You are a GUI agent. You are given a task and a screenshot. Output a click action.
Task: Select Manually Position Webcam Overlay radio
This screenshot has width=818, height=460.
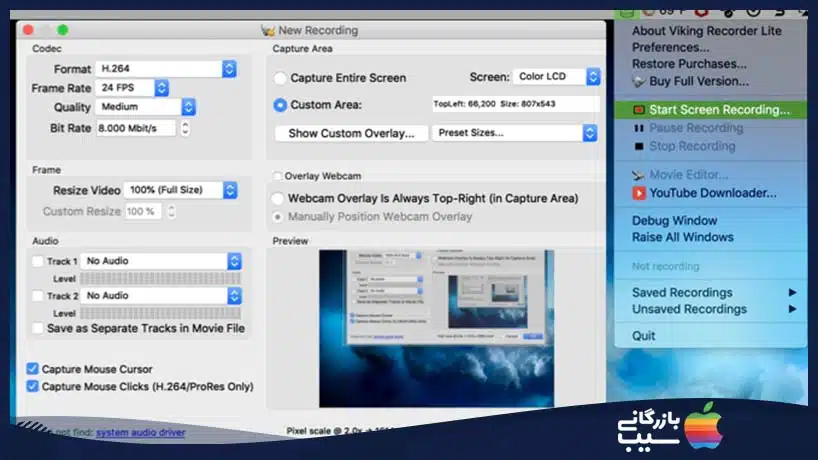278,216
